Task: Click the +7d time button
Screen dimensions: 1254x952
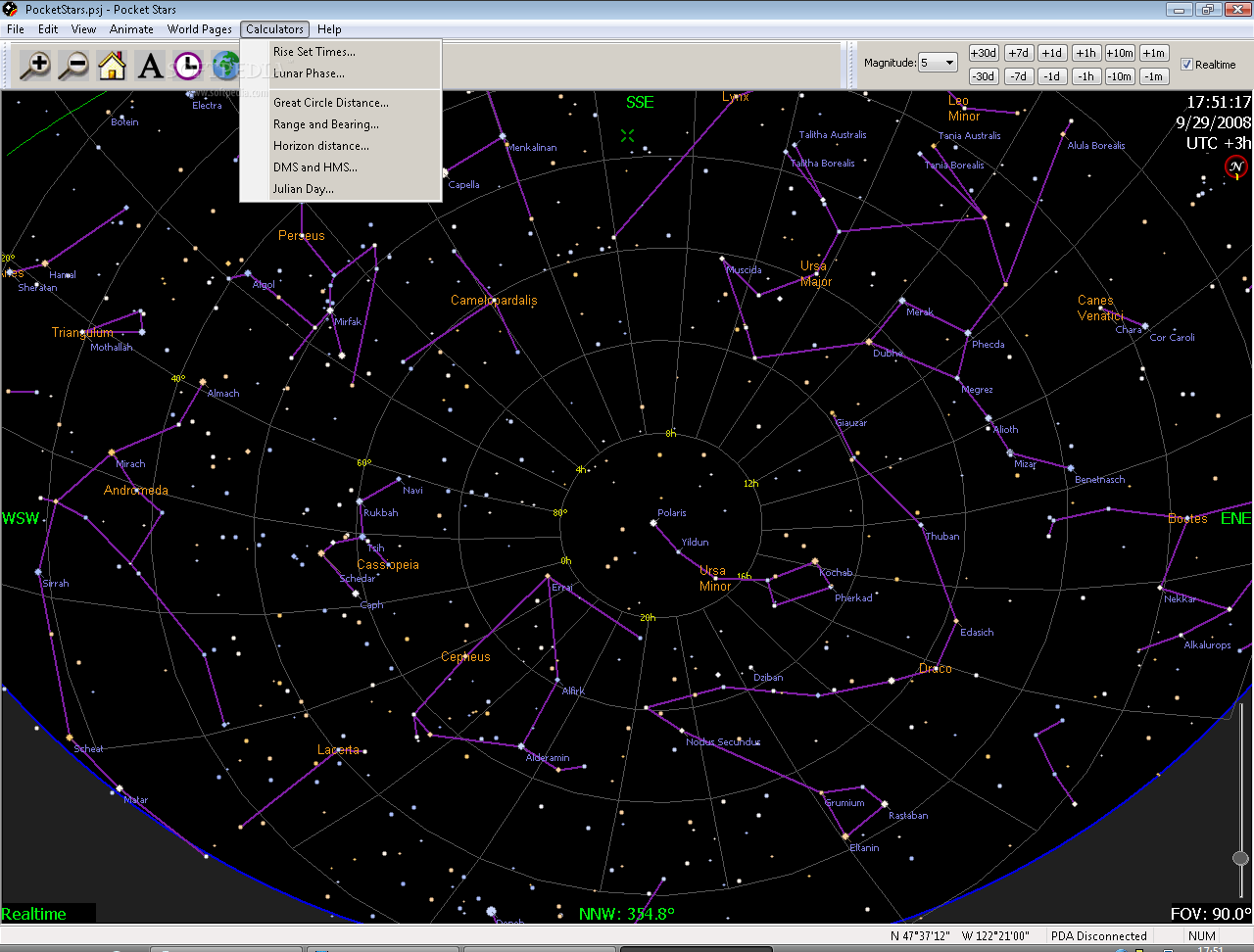Action: coord(1019,53)
